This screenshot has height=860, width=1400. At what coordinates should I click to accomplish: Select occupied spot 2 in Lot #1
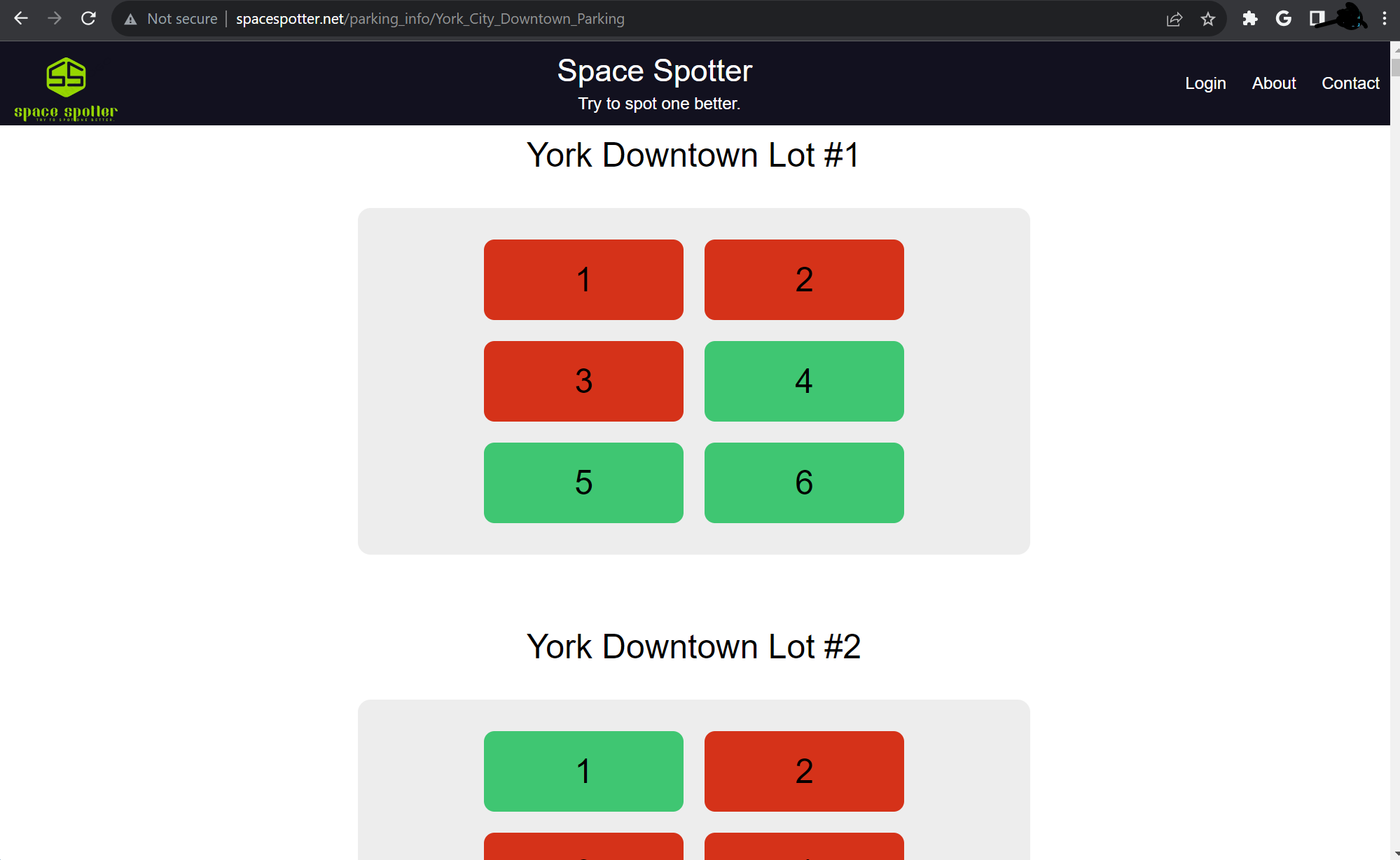coord(804,279)
